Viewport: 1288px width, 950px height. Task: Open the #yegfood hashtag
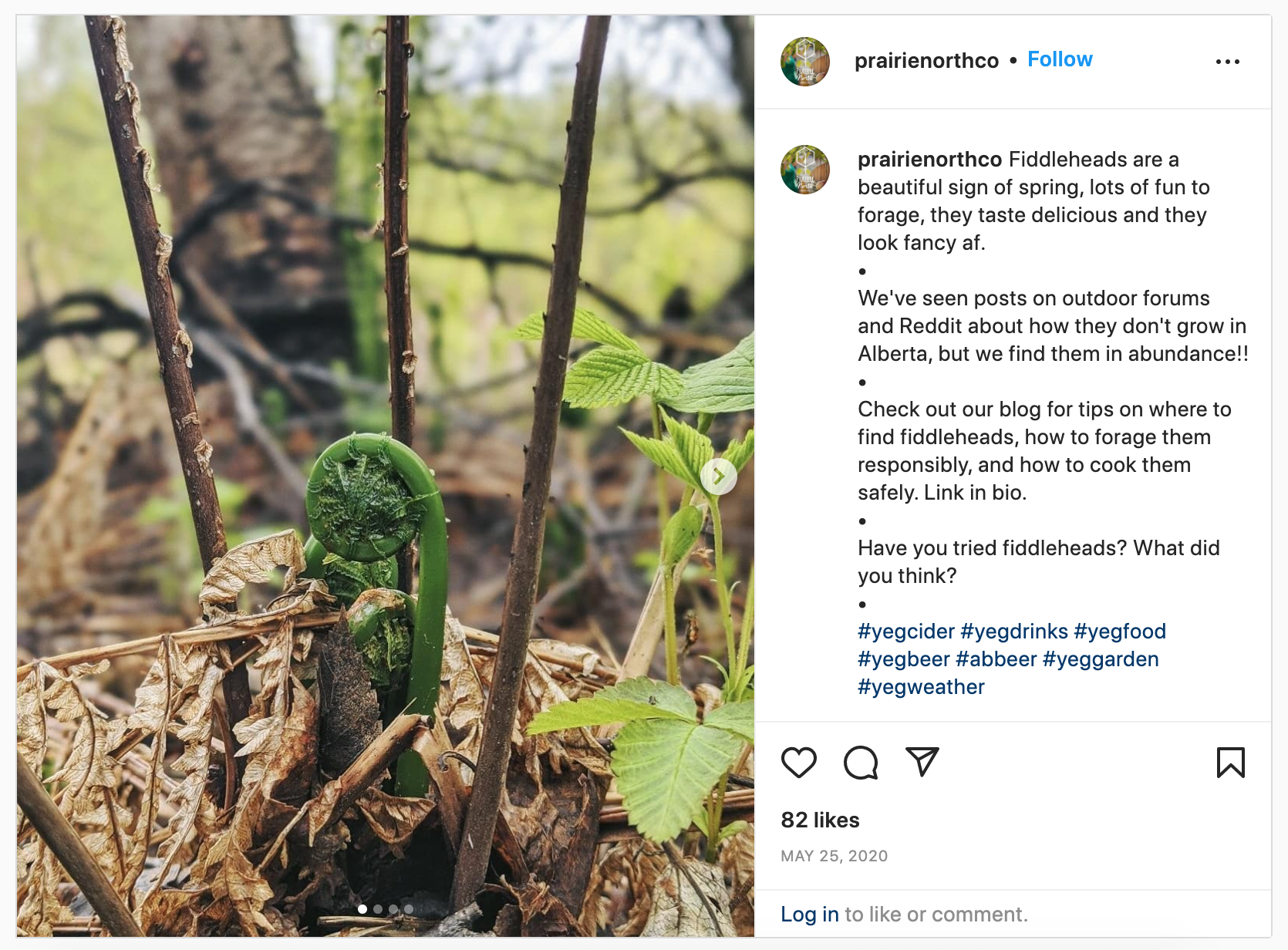[x=1119, y=632]
